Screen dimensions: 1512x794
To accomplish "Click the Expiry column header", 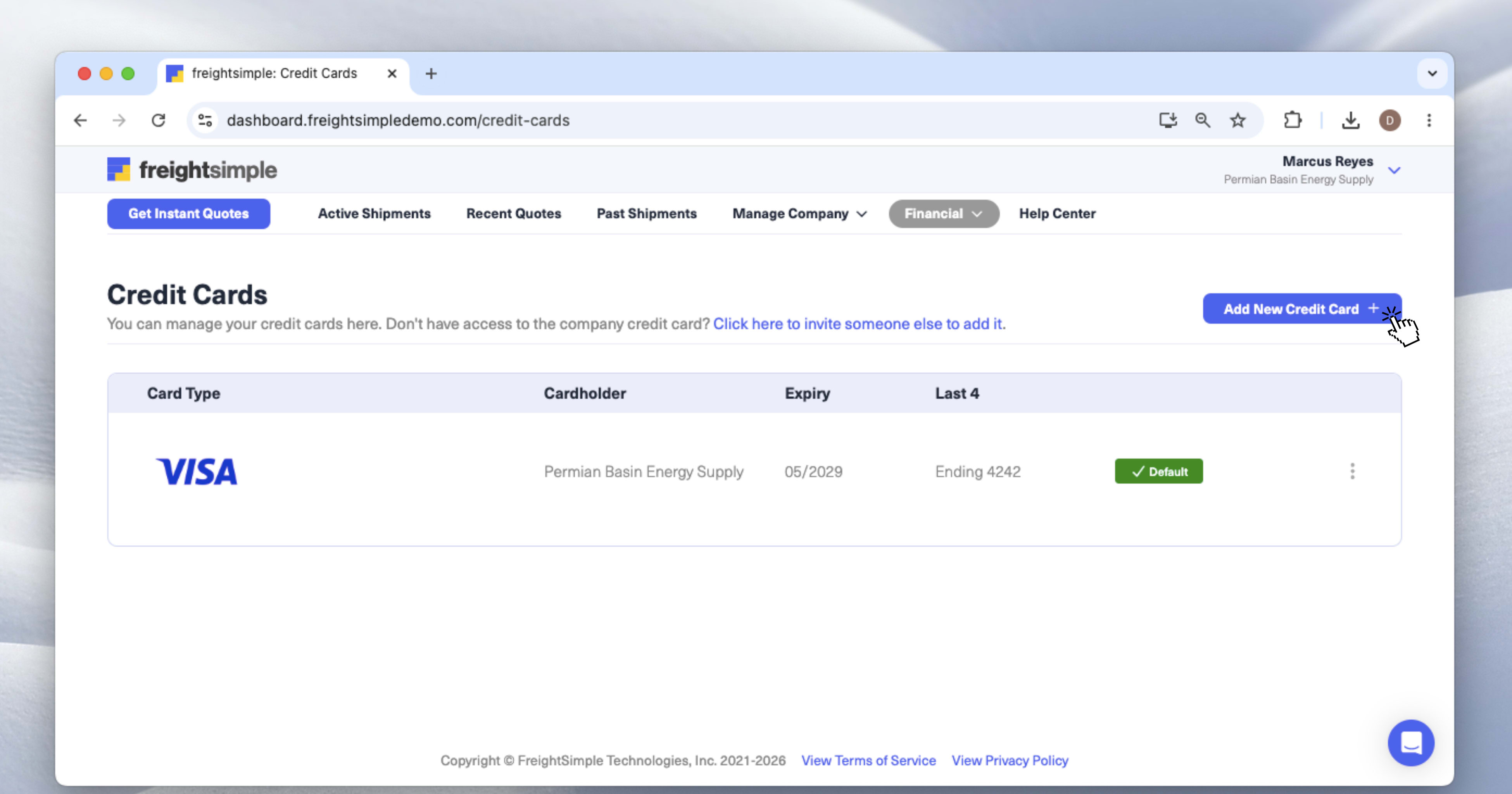I will pos(808,393).
